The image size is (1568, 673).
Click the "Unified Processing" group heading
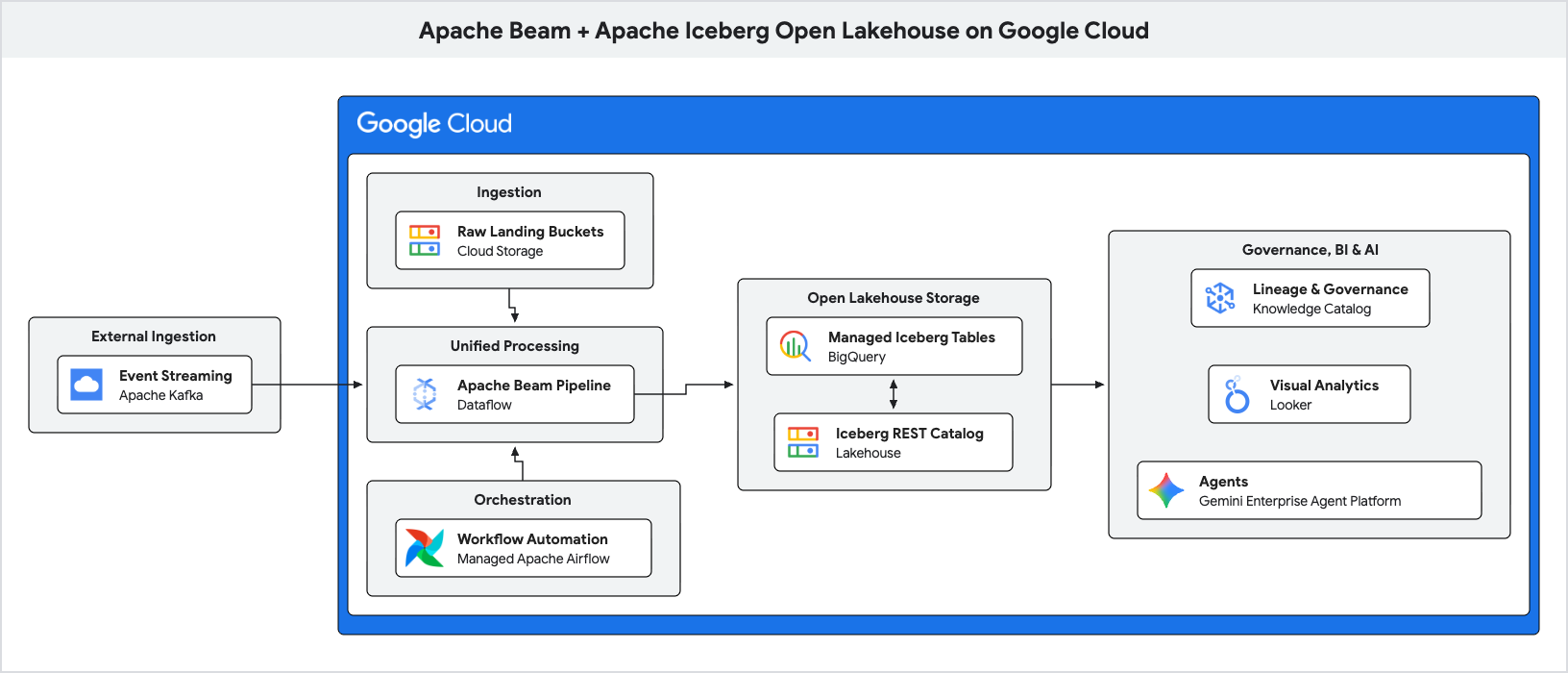(515, 346)
